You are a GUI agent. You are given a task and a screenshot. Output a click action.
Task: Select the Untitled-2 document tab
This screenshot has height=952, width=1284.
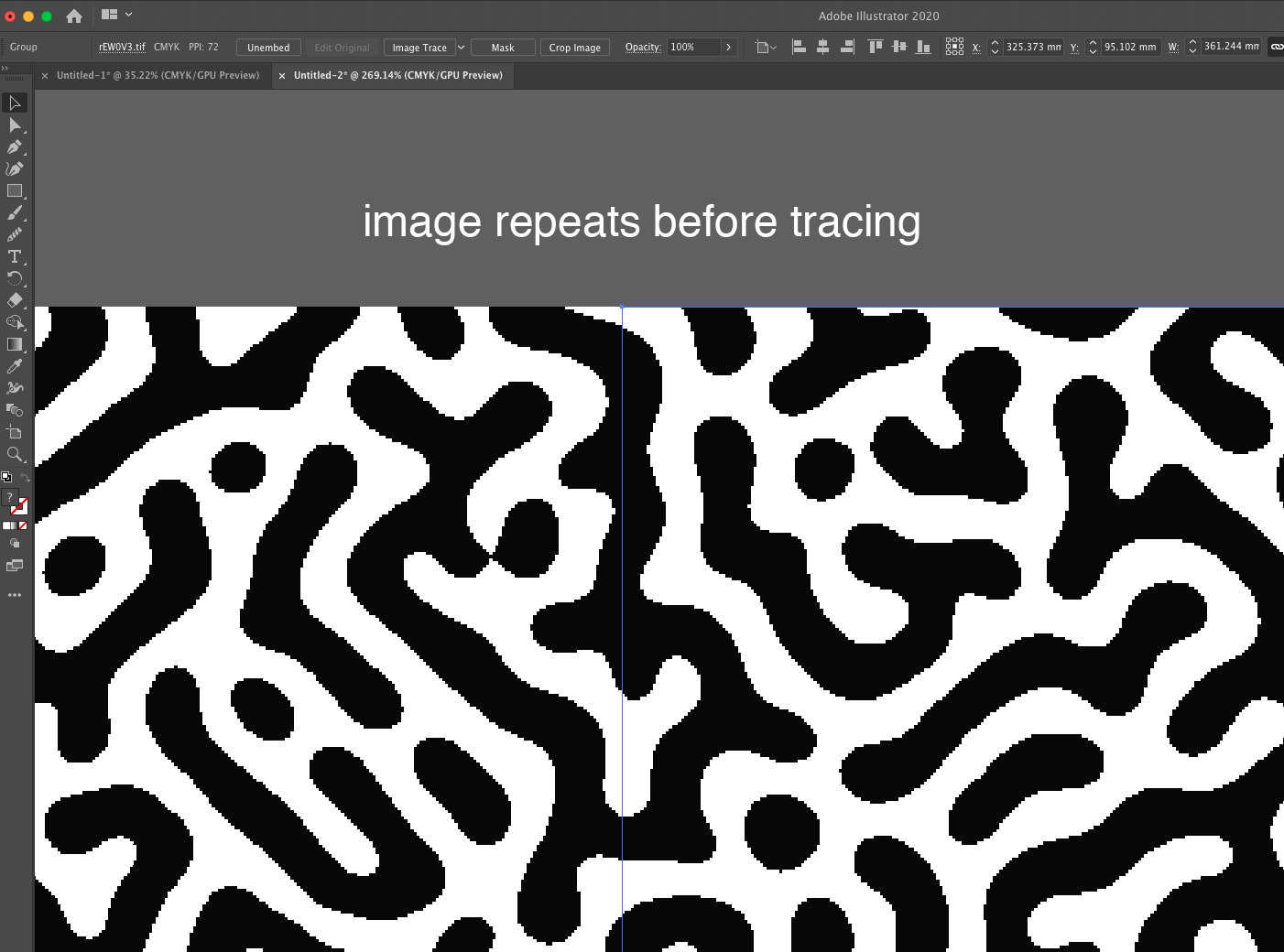398,75
